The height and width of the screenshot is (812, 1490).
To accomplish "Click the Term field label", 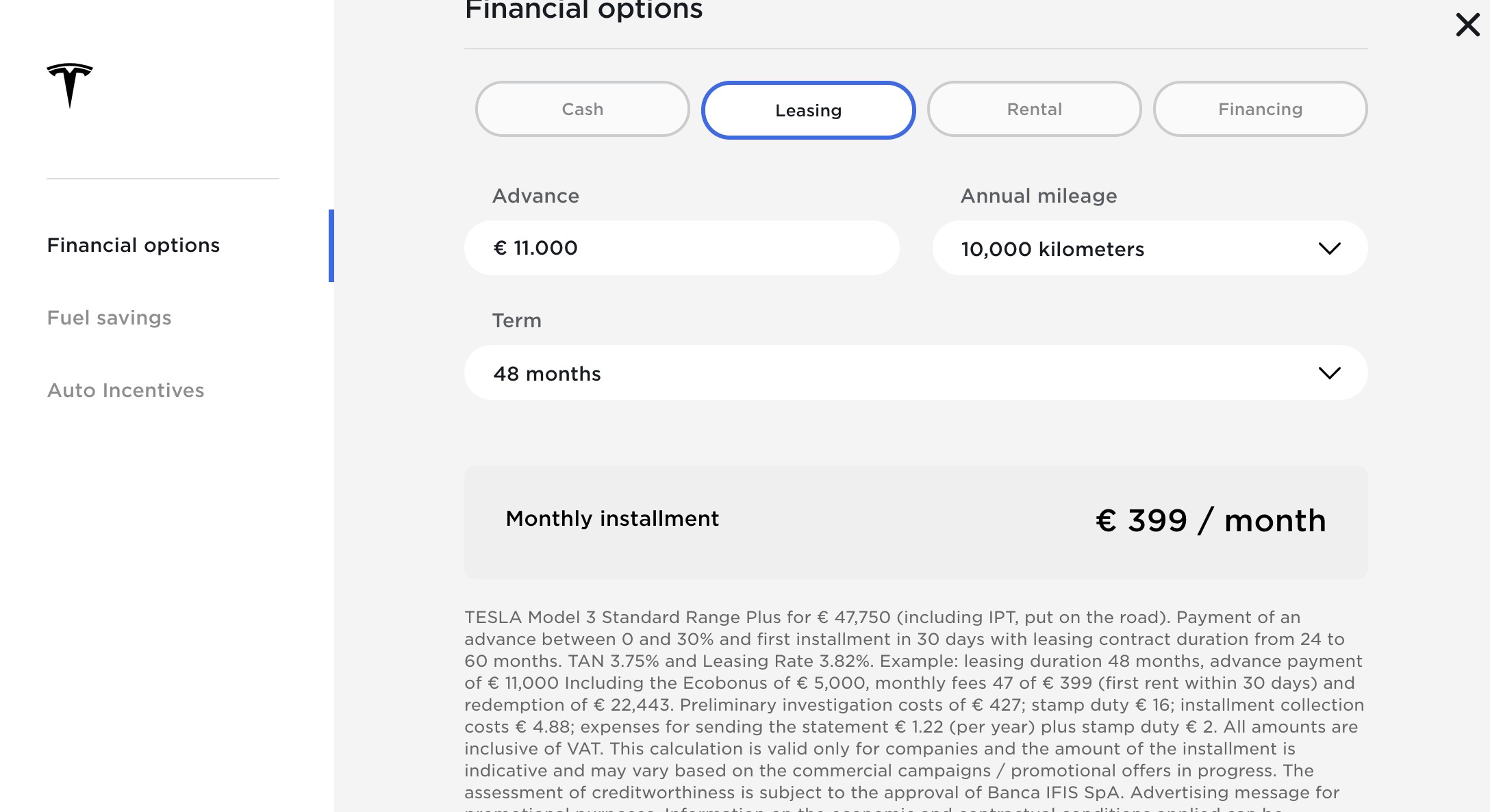I will pyautogui.click(x=517, y=320).
